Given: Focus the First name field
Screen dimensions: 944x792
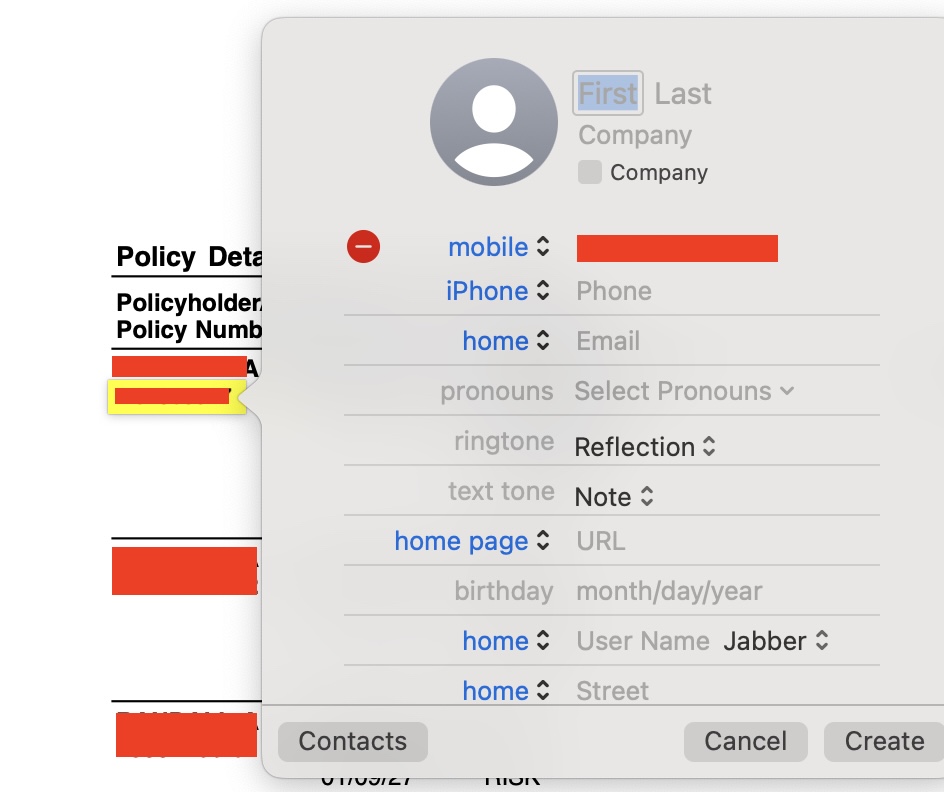Looking at the screenshot, I should (608, 93).
